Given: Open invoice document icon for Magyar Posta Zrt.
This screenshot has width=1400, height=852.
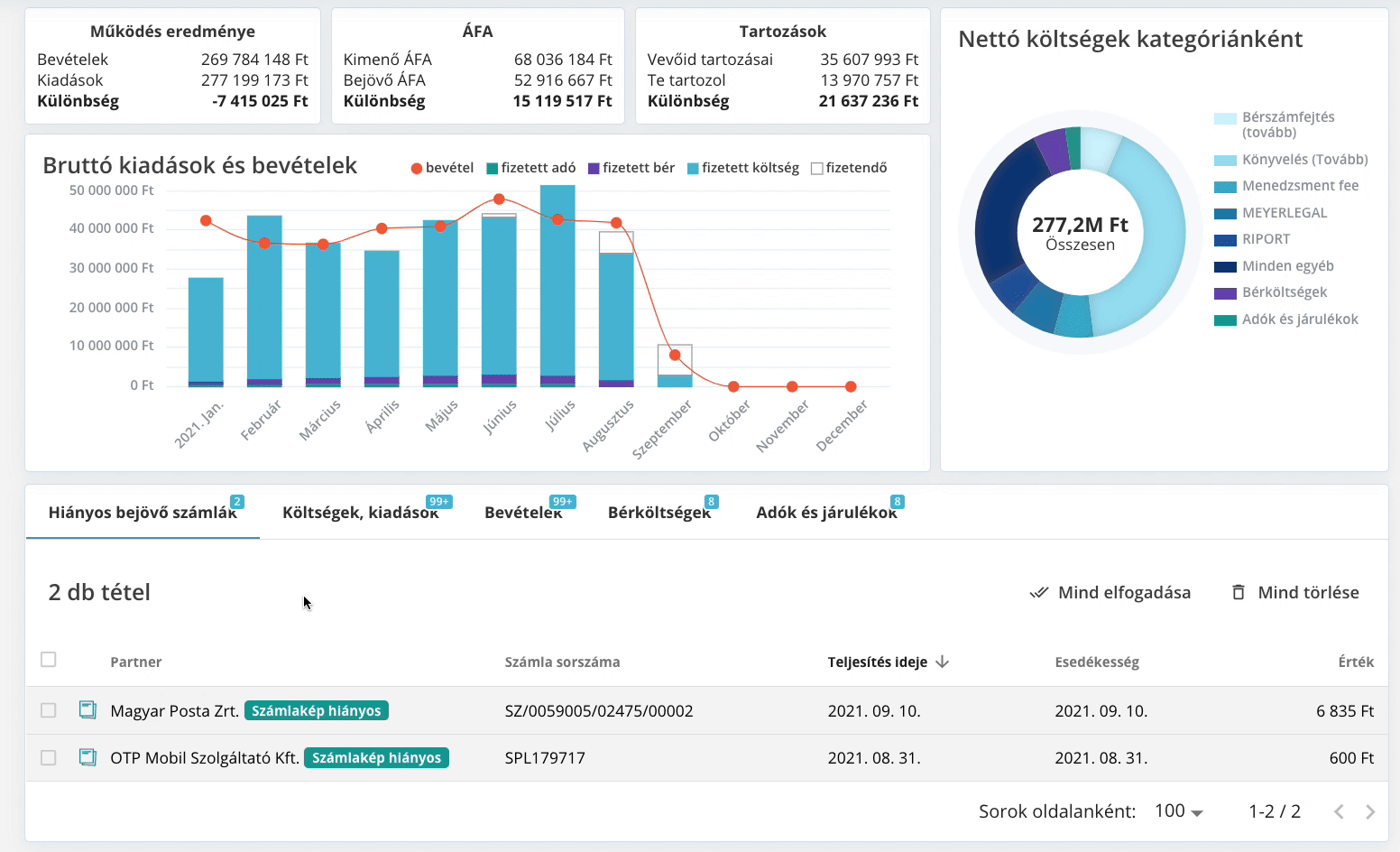Looking at the screenshot, I should tap(87, 710).
